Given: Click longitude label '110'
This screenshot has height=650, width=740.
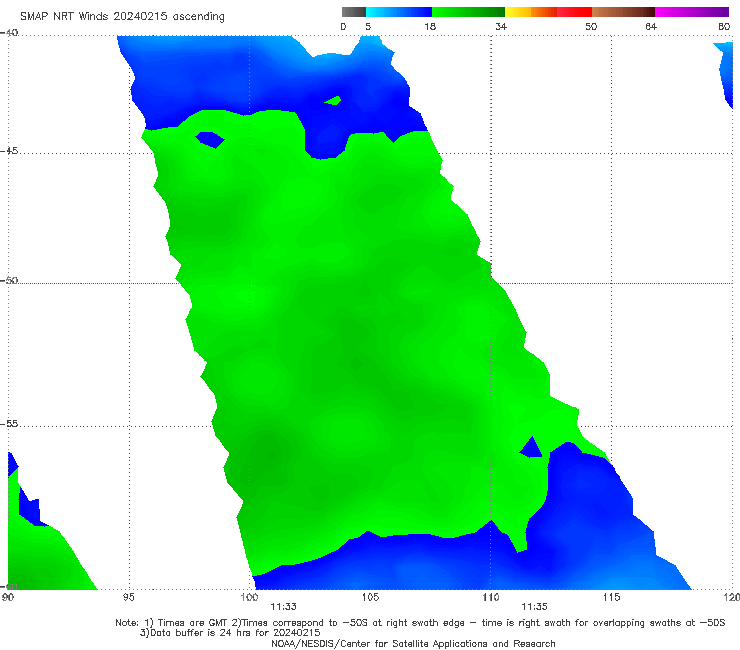Looking at the screenshot, I should (491, 598).
